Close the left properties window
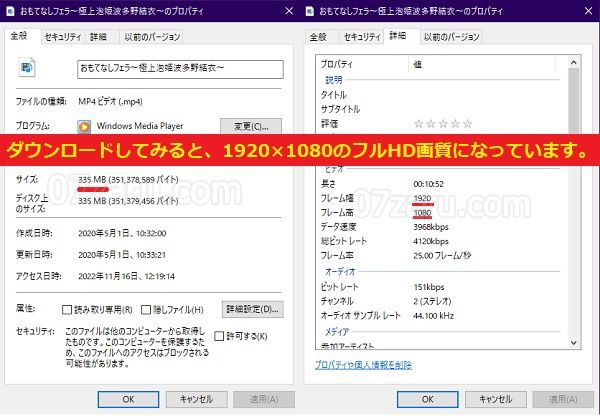 coord(290,11)
